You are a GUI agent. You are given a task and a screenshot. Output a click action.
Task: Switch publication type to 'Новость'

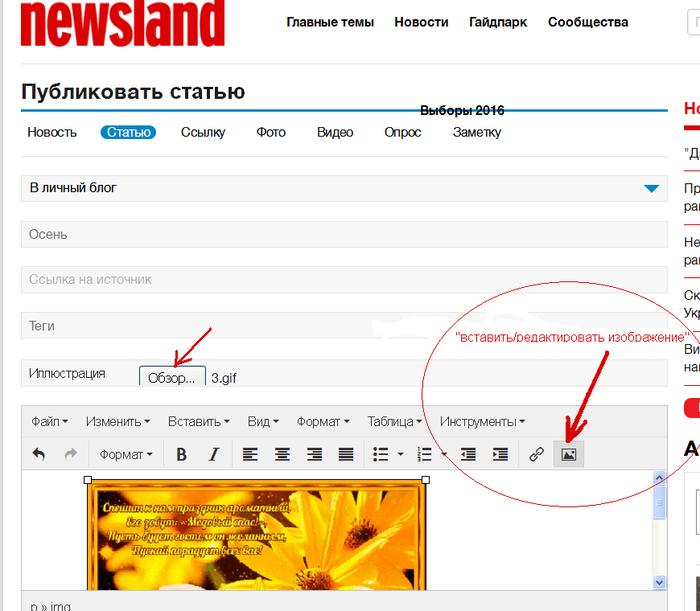(x=52, y=132)
